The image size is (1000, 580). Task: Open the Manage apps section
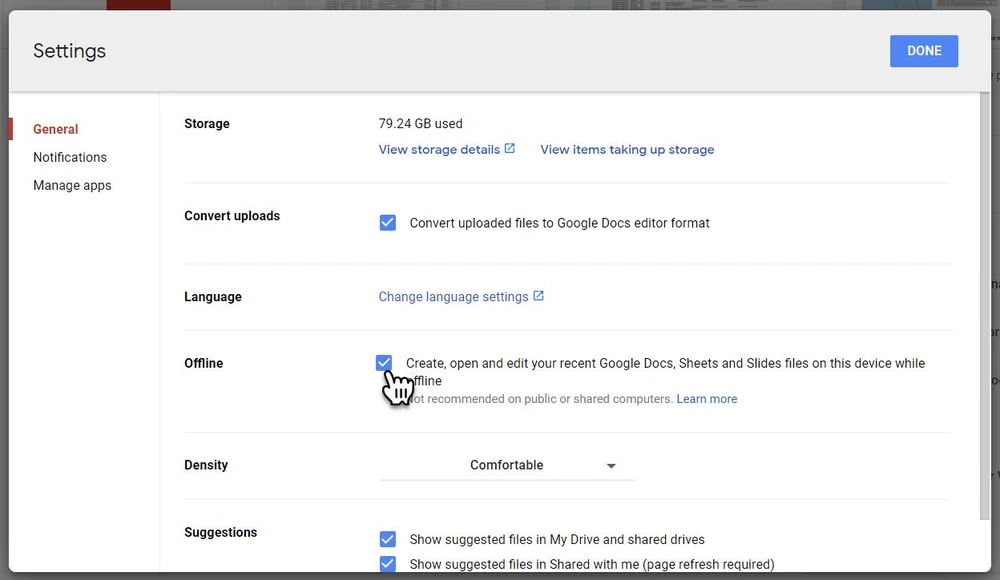[x=72, y=185]
